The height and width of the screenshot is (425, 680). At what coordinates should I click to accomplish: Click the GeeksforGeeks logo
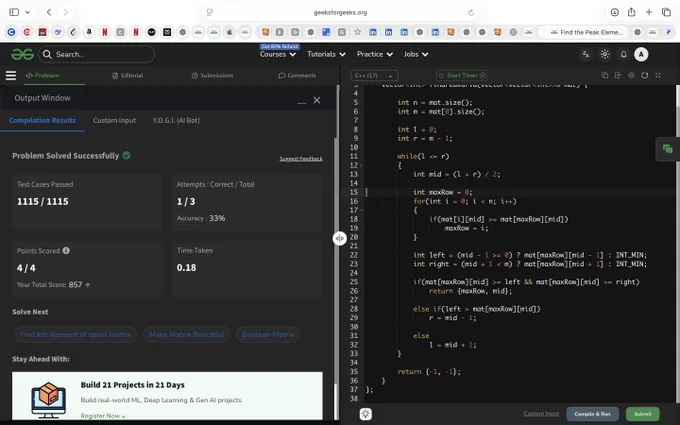click(23, 54)
